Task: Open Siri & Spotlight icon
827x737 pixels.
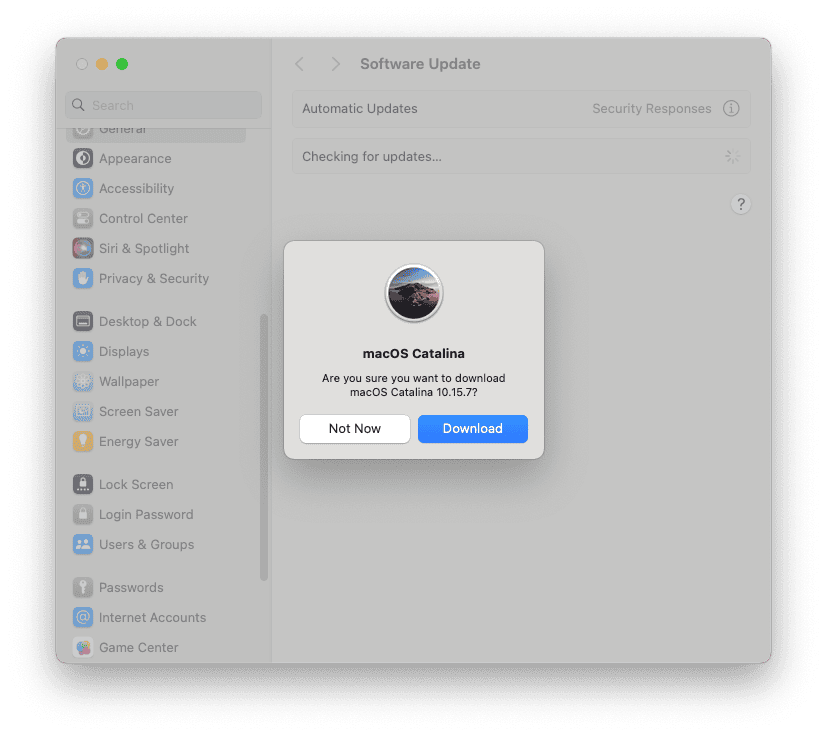Action: (83, 248)
